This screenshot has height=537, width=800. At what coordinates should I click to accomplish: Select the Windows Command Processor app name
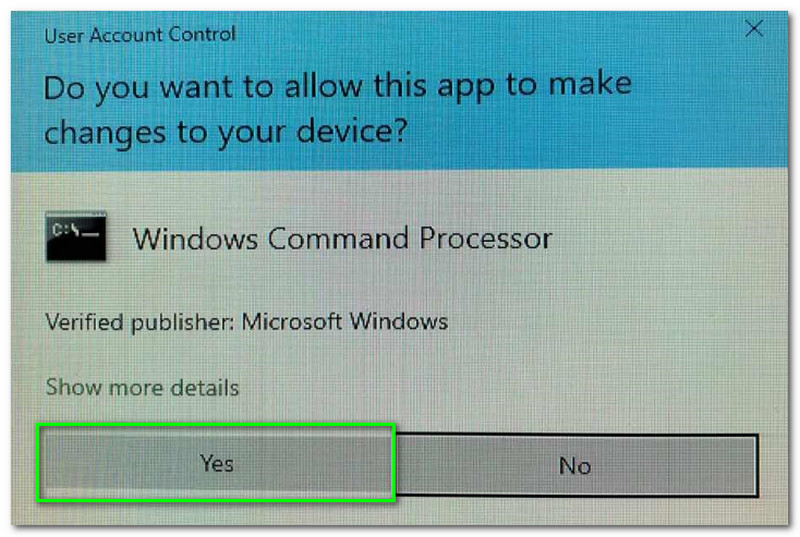tap(342, 238)
